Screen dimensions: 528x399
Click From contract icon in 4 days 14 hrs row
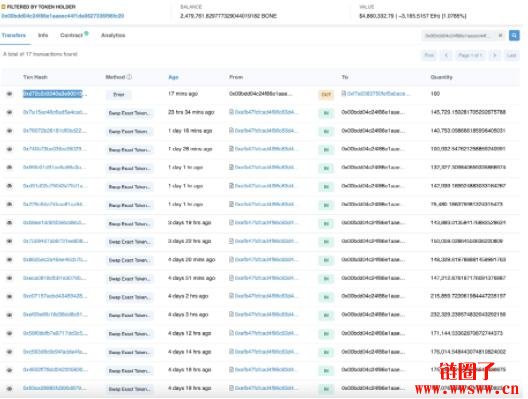[x=231, y=352]
